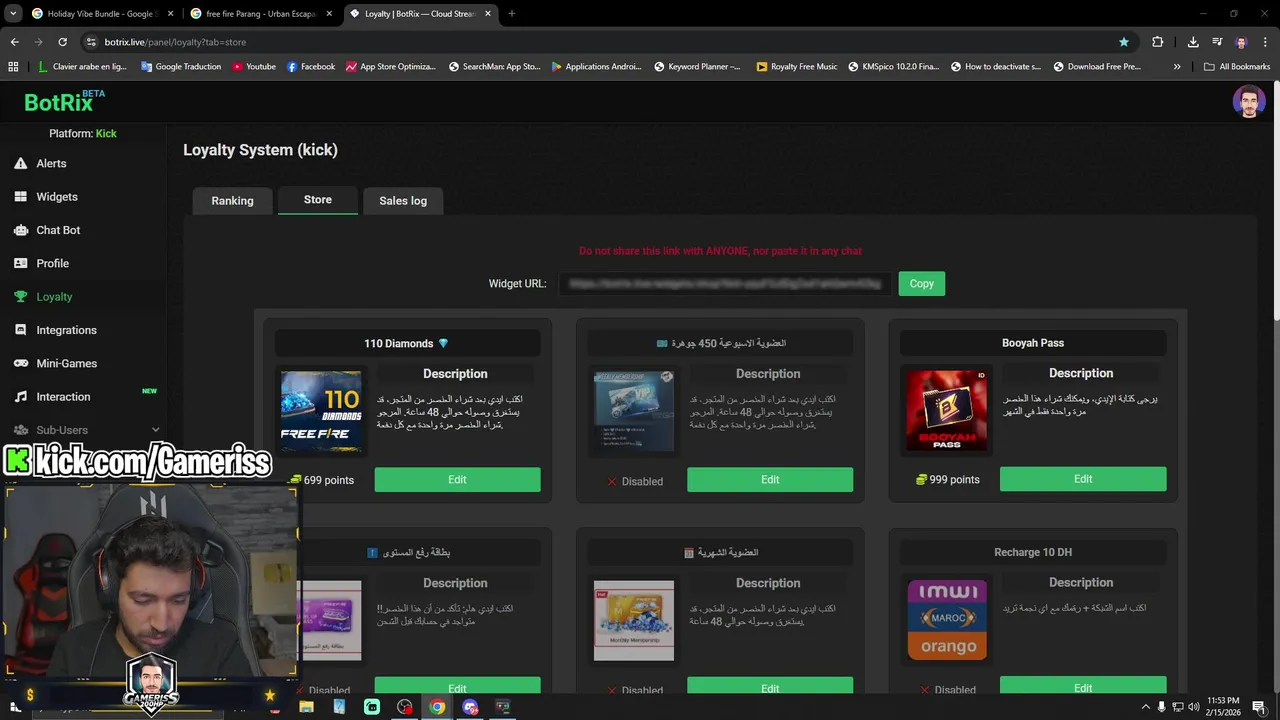This screenshot has width=1280, height=720.
Task: Open the All Bookmarks folder
Action: pos(1237,66)
